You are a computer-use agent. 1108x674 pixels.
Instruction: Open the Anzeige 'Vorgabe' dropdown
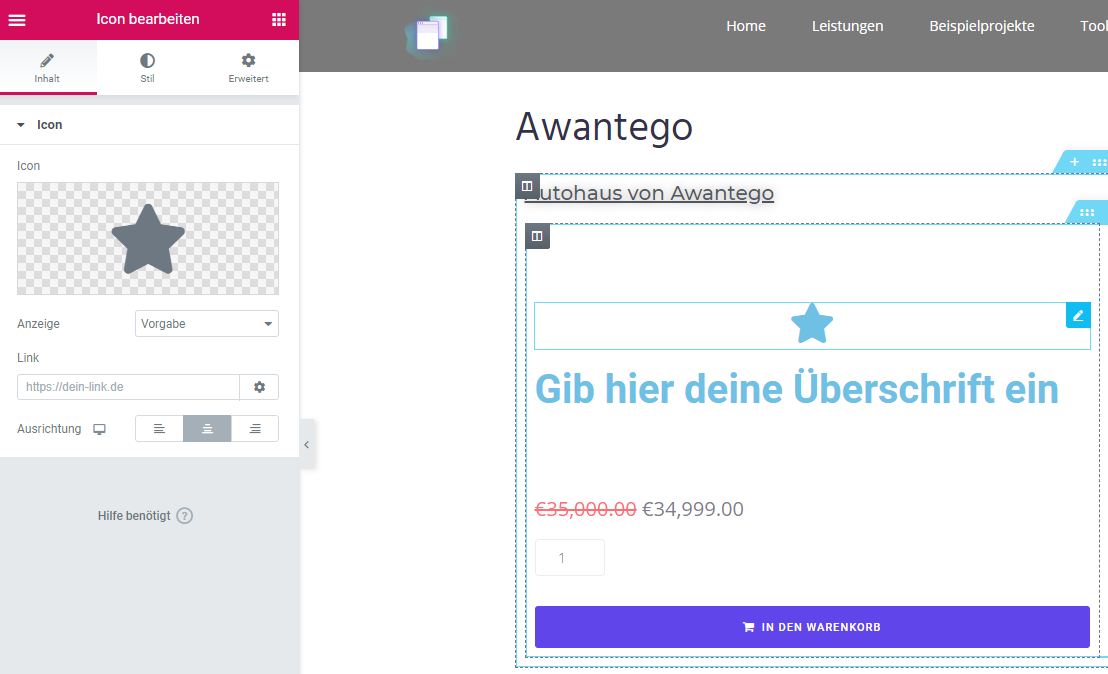[x=206, y=323]
